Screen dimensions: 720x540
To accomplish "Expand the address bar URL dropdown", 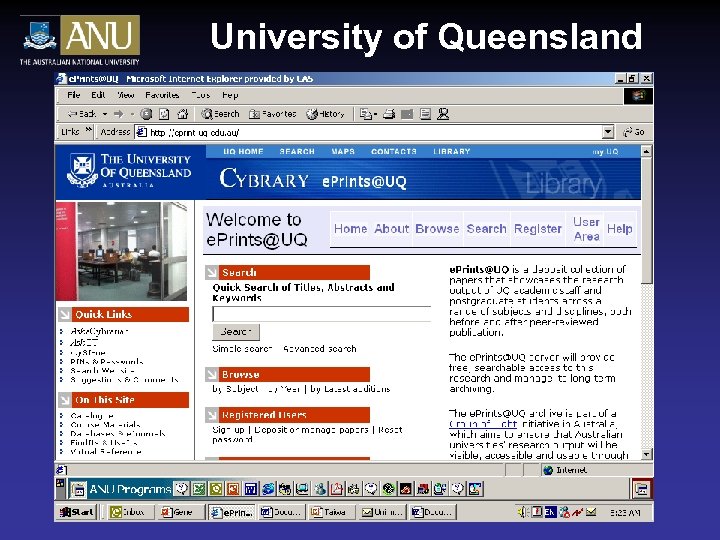I will pyautogui.click(x=608, y=132).
